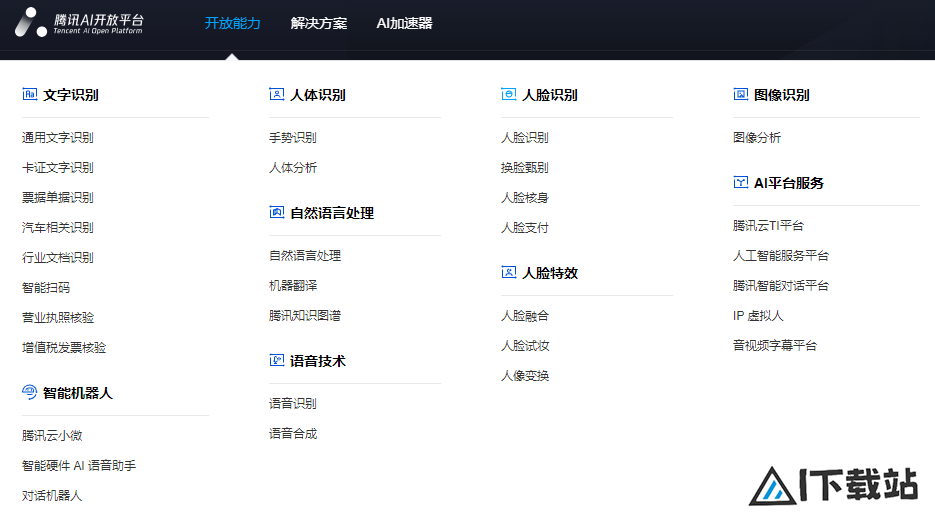This screenshot has height=515, width=935.
Task: Open 语音合成 link
Action: click(x=293, y=433)
